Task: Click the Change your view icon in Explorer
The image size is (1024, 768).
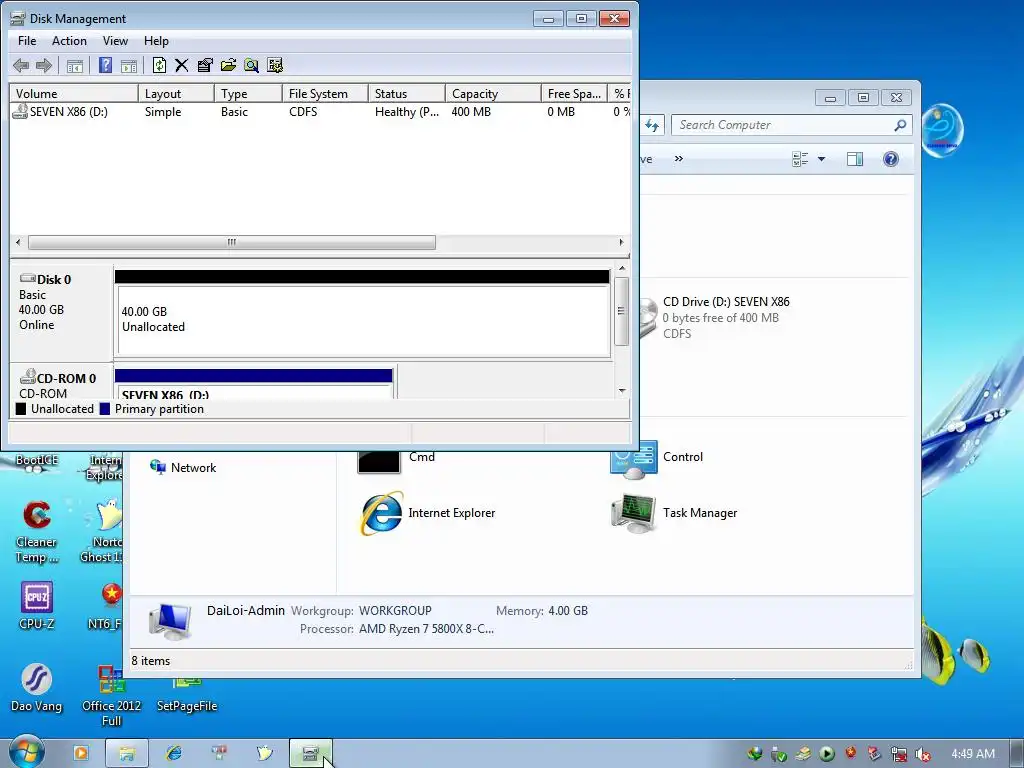Action: [x=800, y=159]
